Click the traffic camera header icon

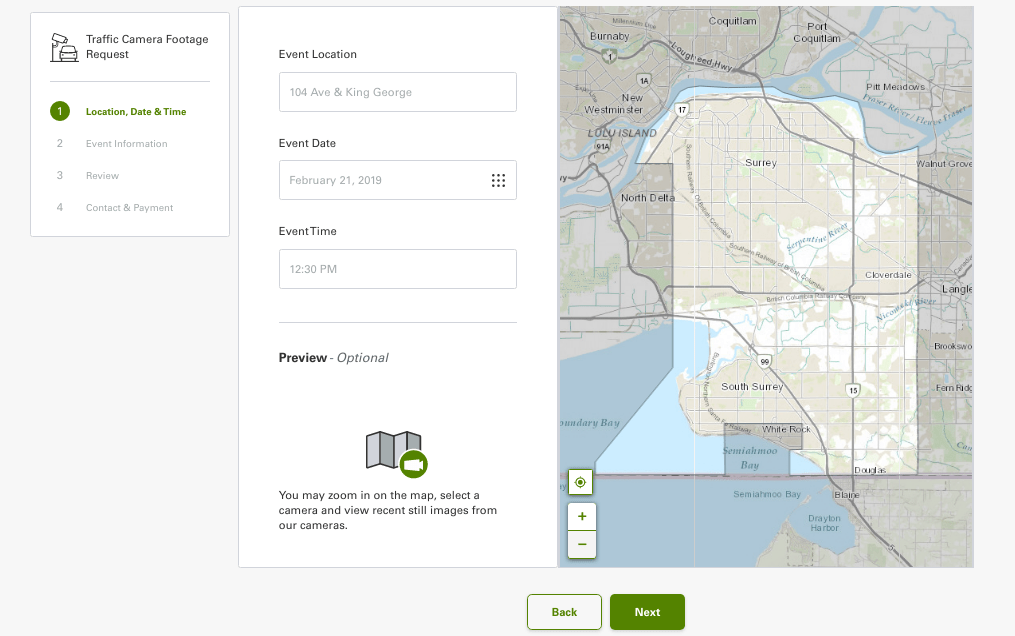[63, 46]
